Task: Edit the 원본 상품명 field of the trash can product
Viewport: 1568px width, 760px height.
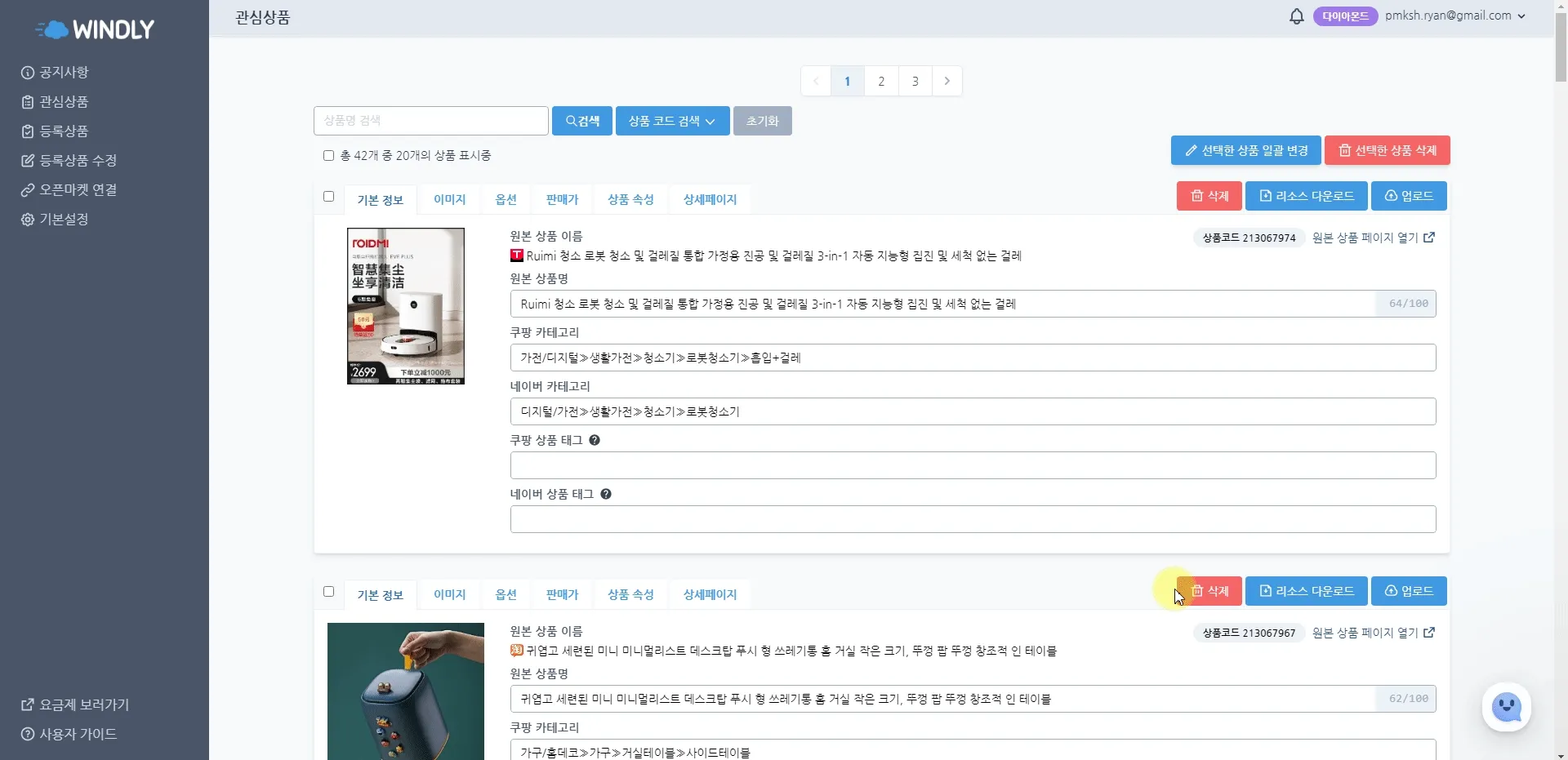Action: (x=943, y=699)
